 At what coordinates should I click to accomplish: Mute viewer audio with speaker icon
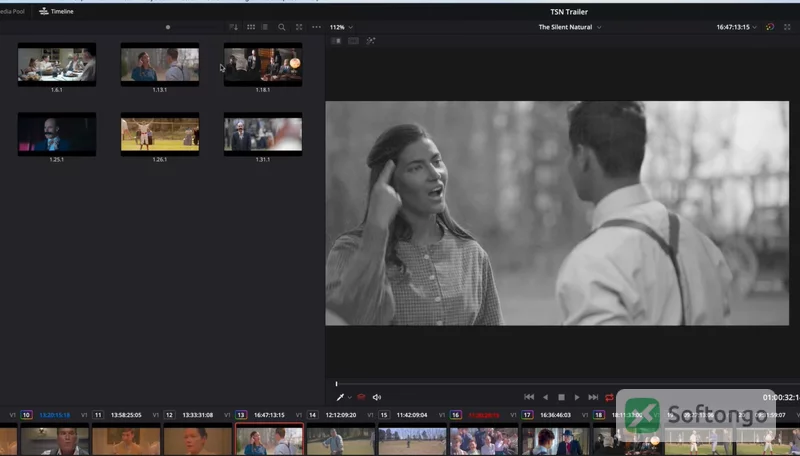377,397
